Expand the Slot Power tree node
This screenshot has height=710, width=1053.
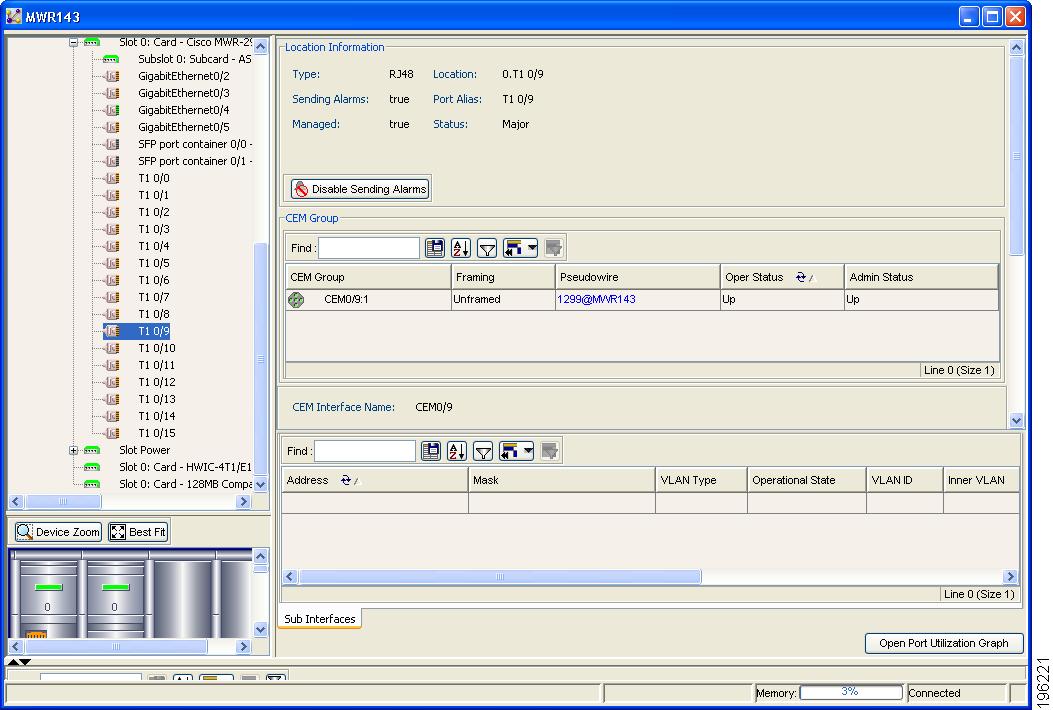point(73,450)
